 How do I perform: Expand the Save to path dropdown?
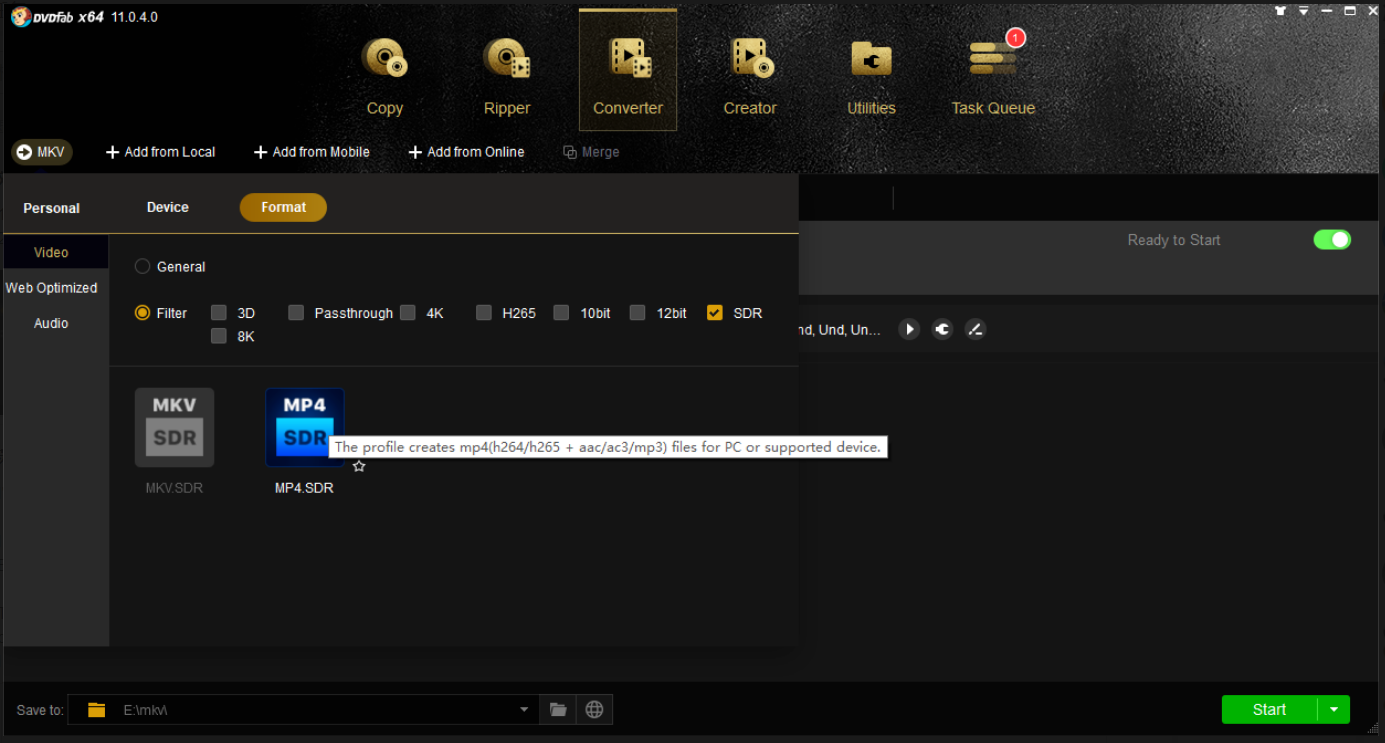(x=524, y=710)
